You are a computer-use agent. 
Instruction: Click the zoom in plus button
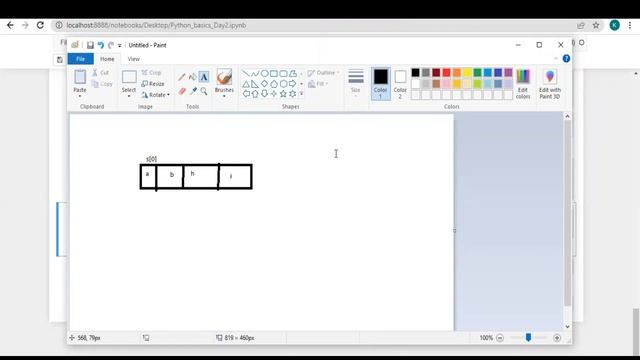tap(557, 338)
